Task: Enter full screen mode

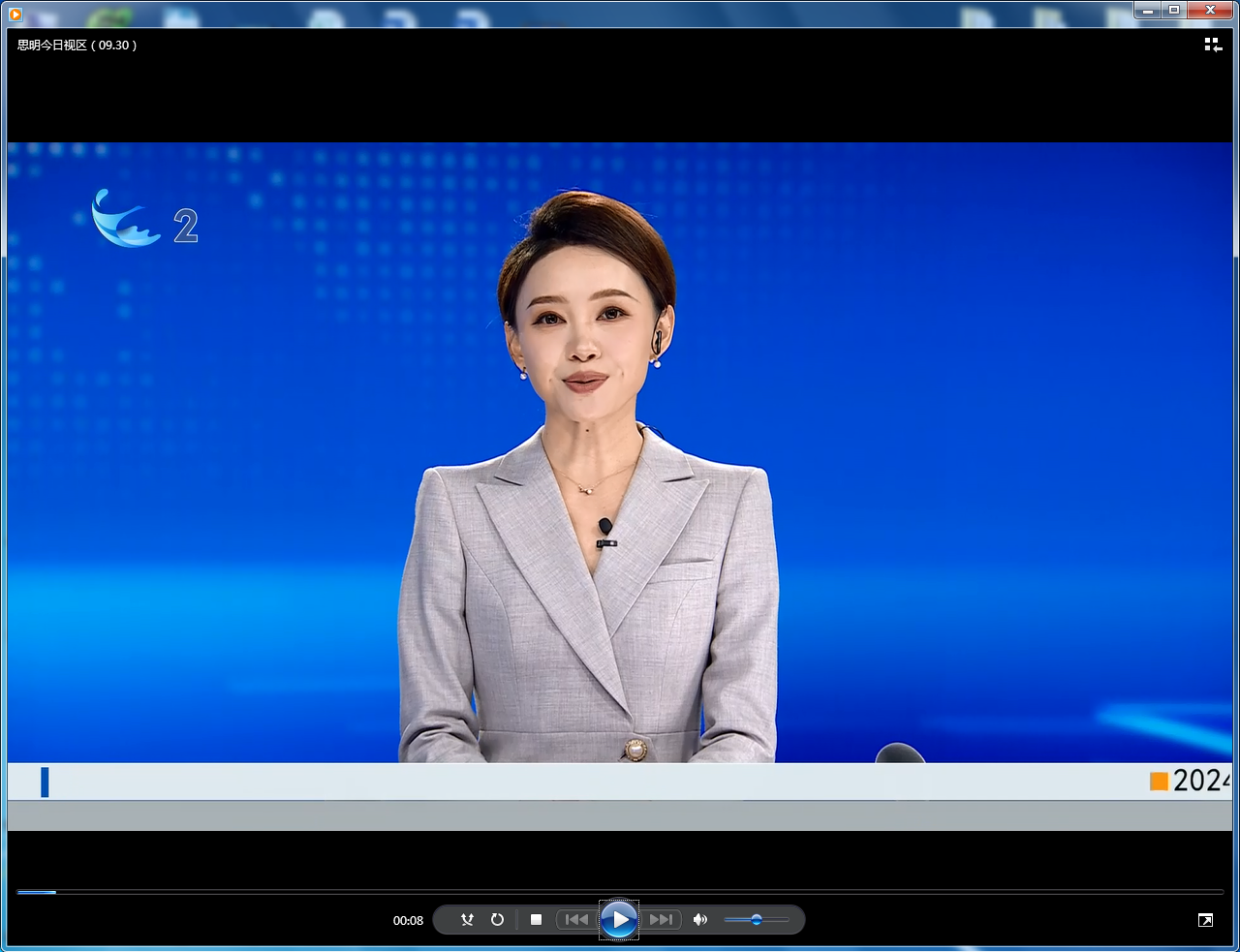Action: click(1205, 920)
